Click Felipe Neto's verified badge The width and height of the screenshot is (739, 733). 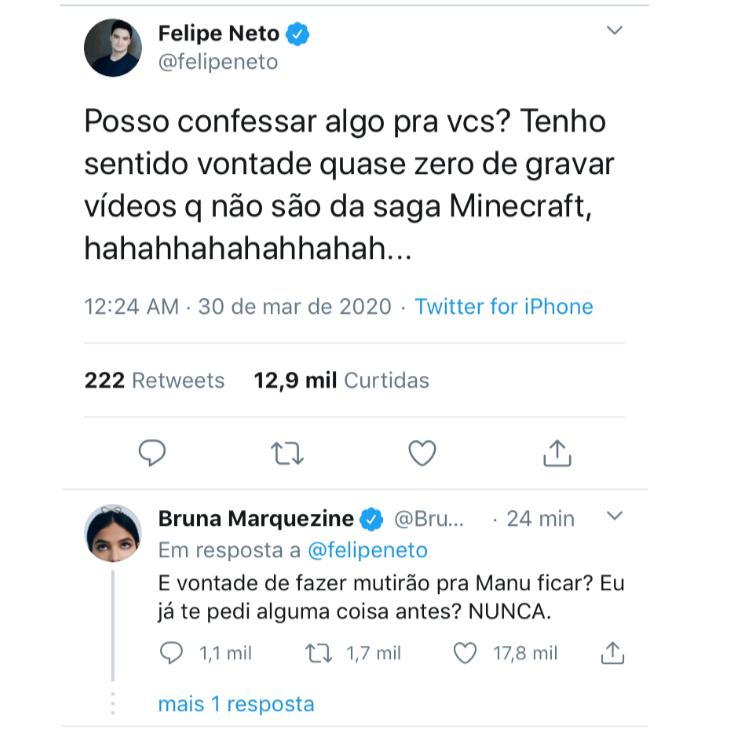(298, 33)
